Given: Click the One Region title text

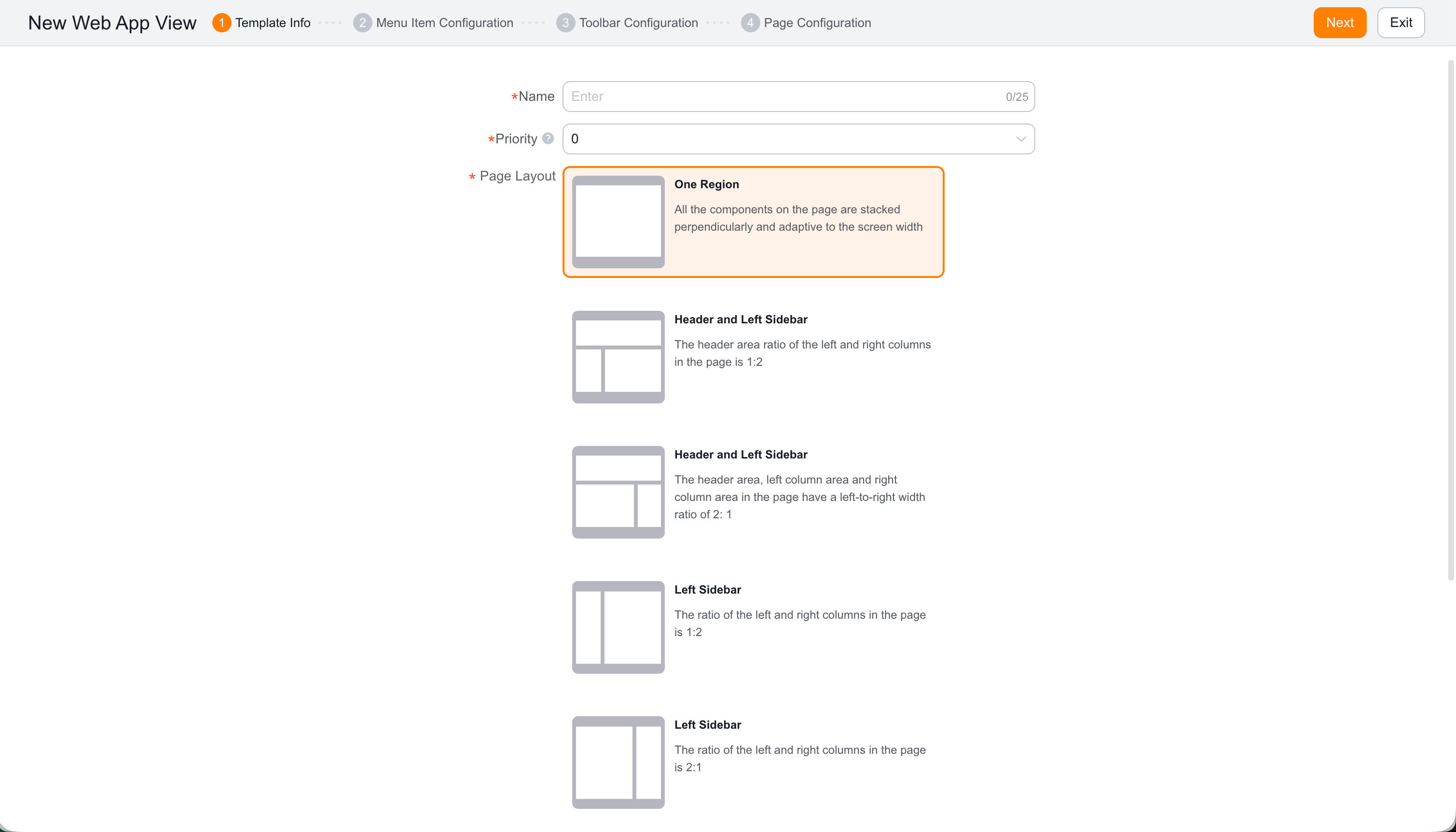Looking at the screenshot, I should (706, 184).
